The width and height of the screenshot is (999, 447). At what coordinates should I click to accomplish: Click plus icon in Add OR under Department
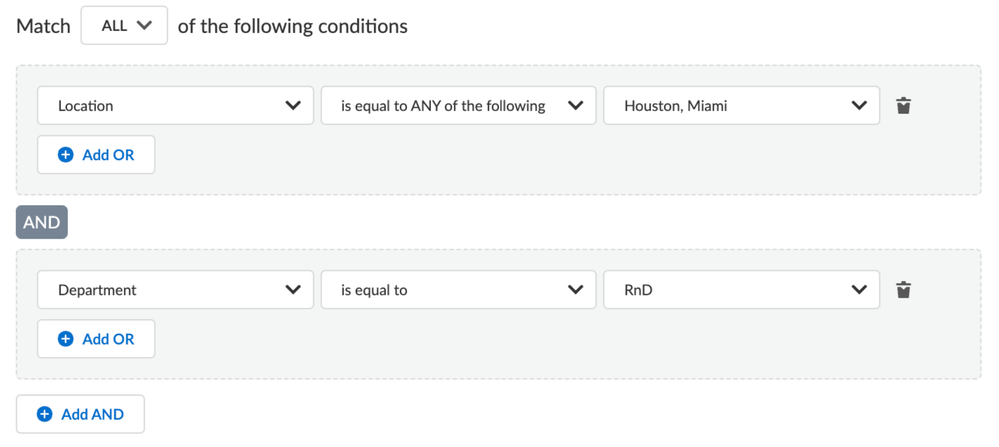[x=66, y=339]
